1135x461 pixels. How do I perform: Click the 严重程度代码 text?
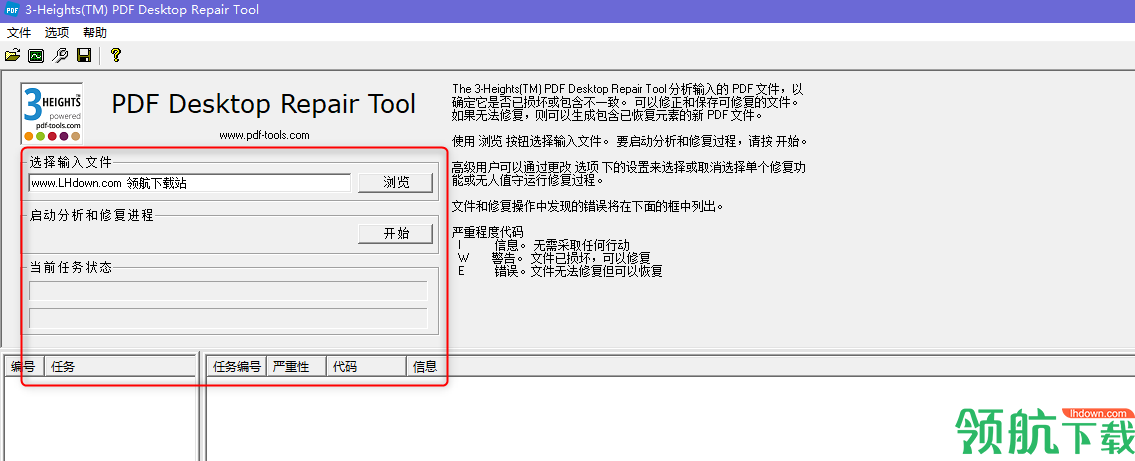(x=487, y=232)
